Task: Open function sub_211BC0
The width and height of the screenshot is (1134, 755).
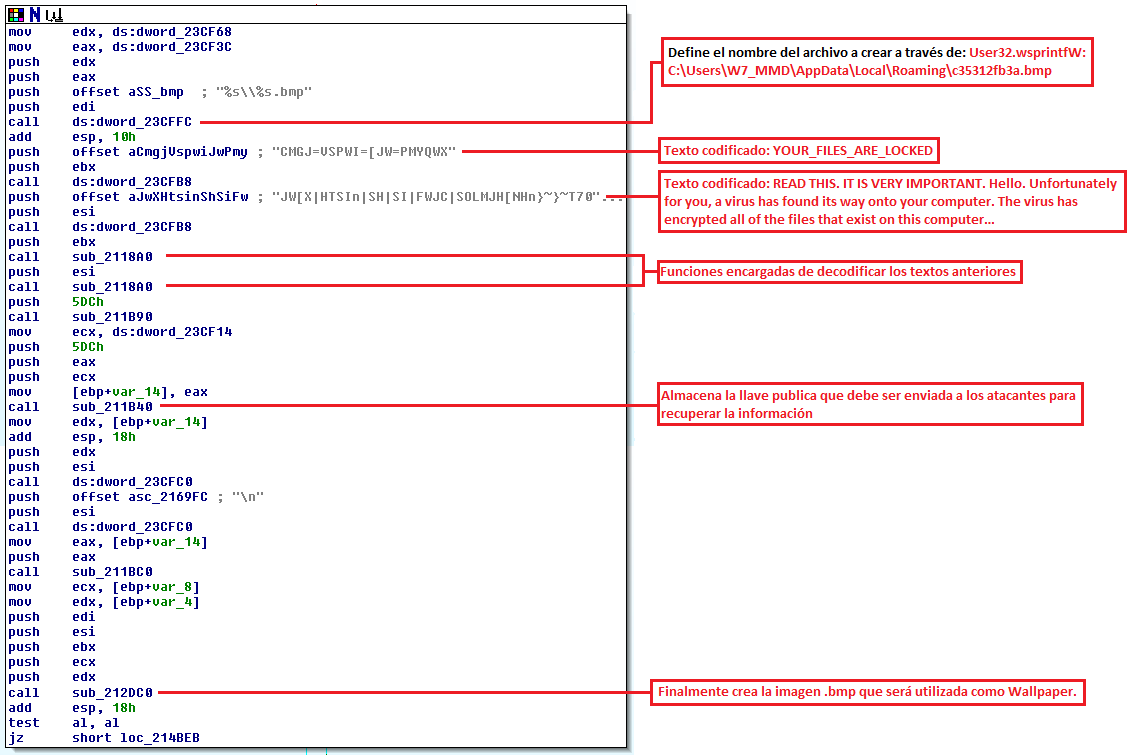Action: [x=112, y=572]
